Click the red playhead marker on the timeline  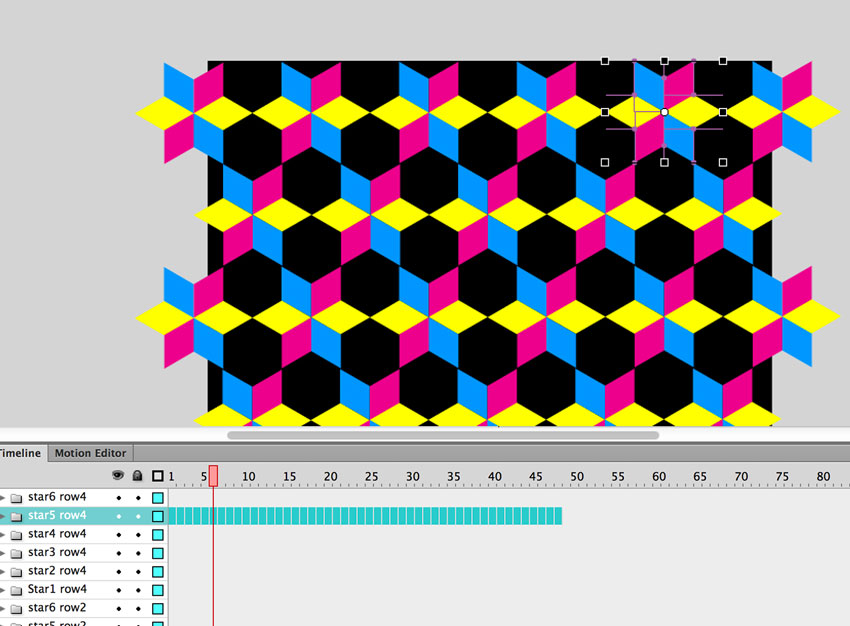214,476
